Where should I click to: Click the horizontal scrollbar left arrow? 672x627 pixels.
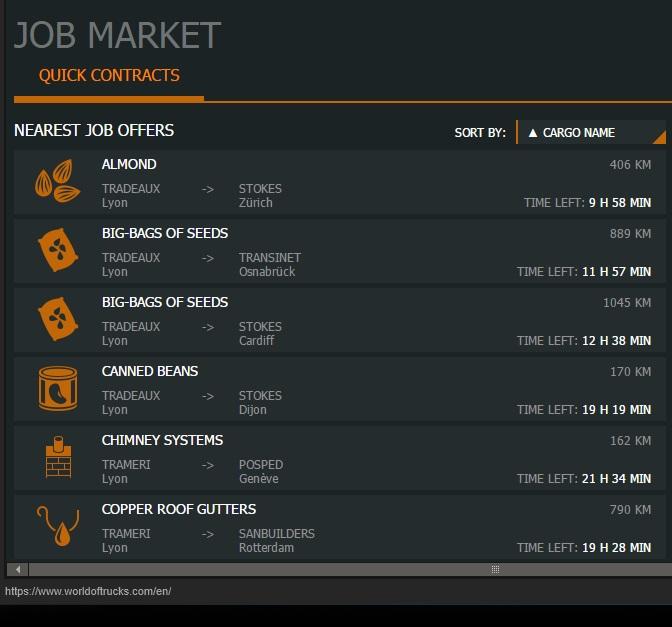coord(18,569)
